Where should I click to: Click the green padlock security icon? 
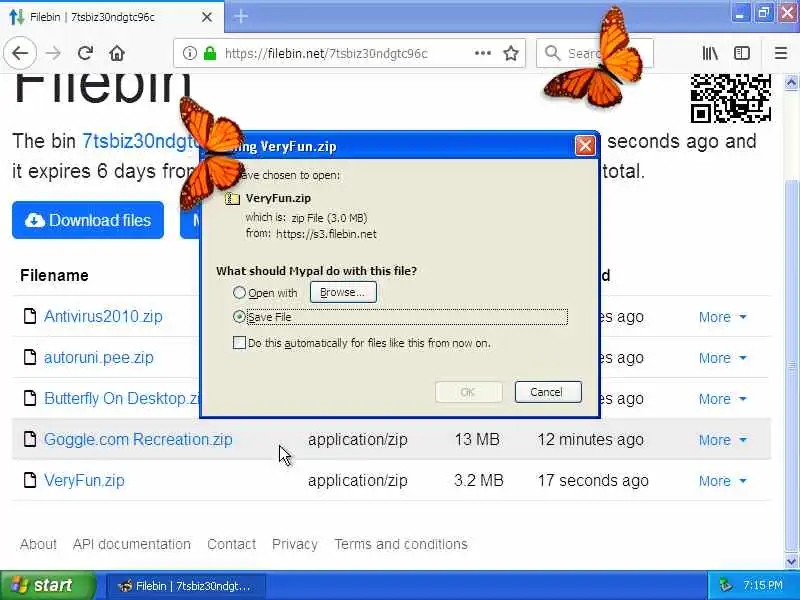click(210, 53)
